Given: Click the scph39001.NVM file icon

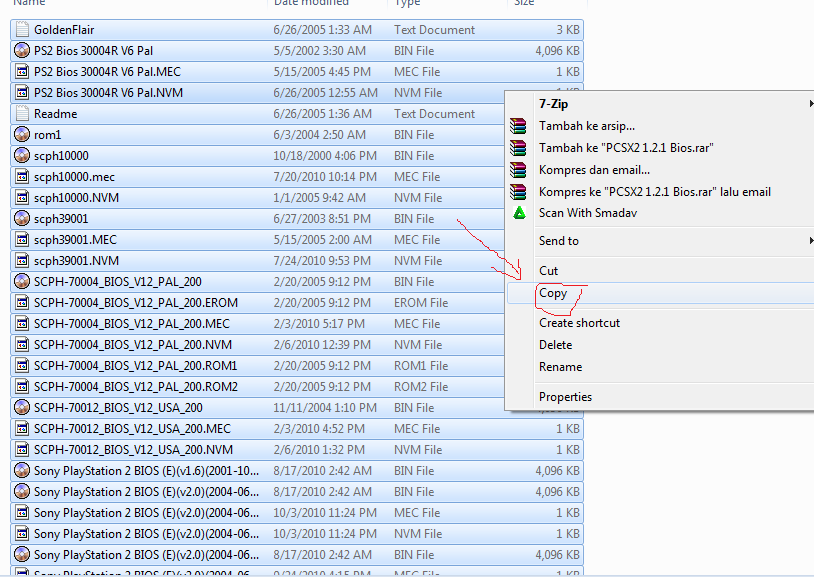Looking at the screenshot, I should coord(22,261).
